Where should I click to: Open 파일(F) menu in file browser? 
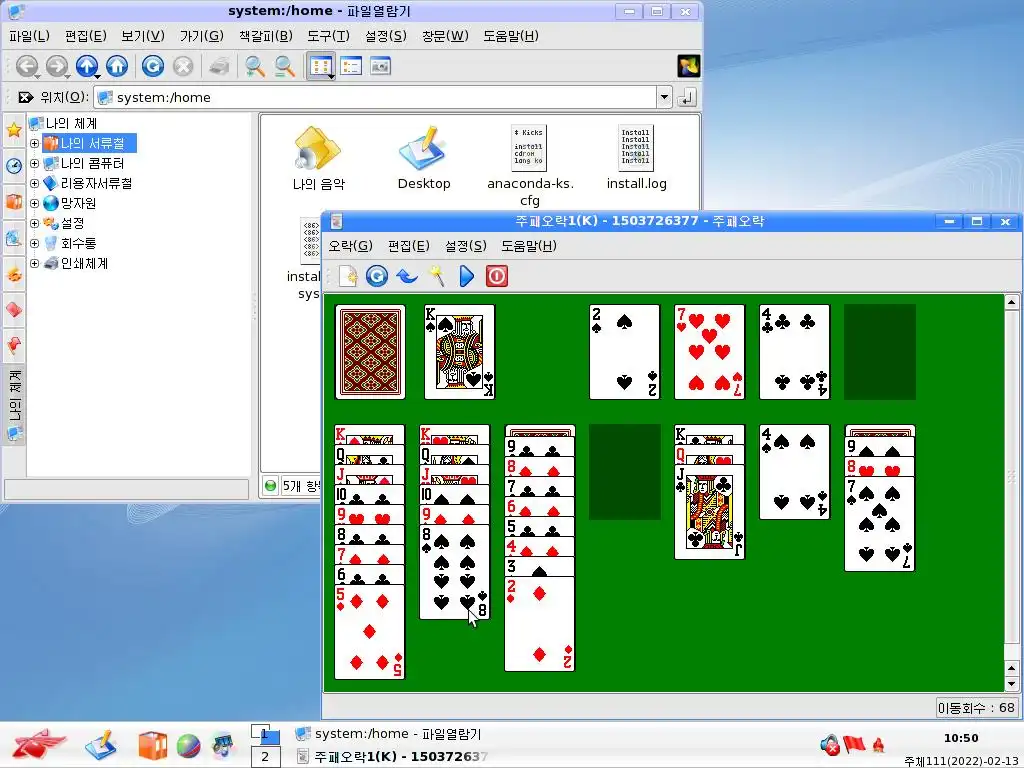29,36
